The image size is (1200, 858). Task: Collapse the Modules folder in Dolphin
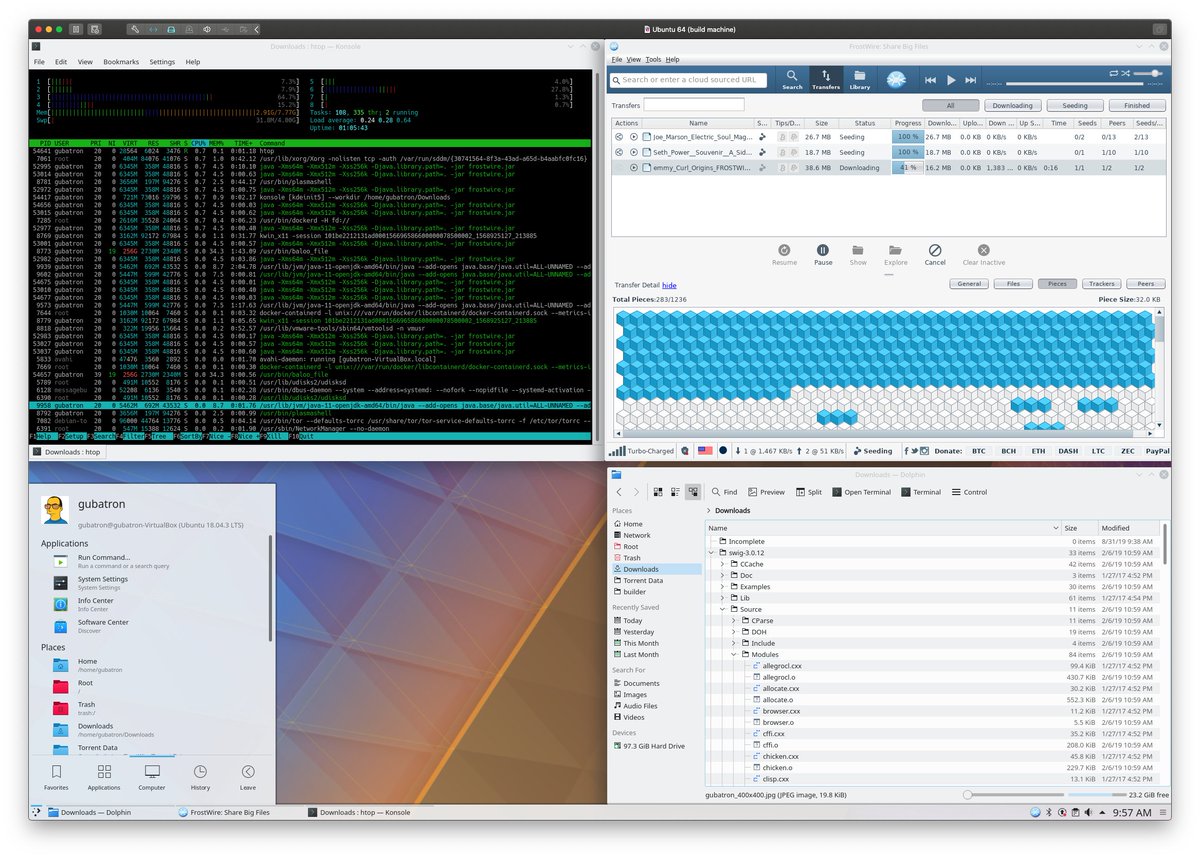point(733,655)
